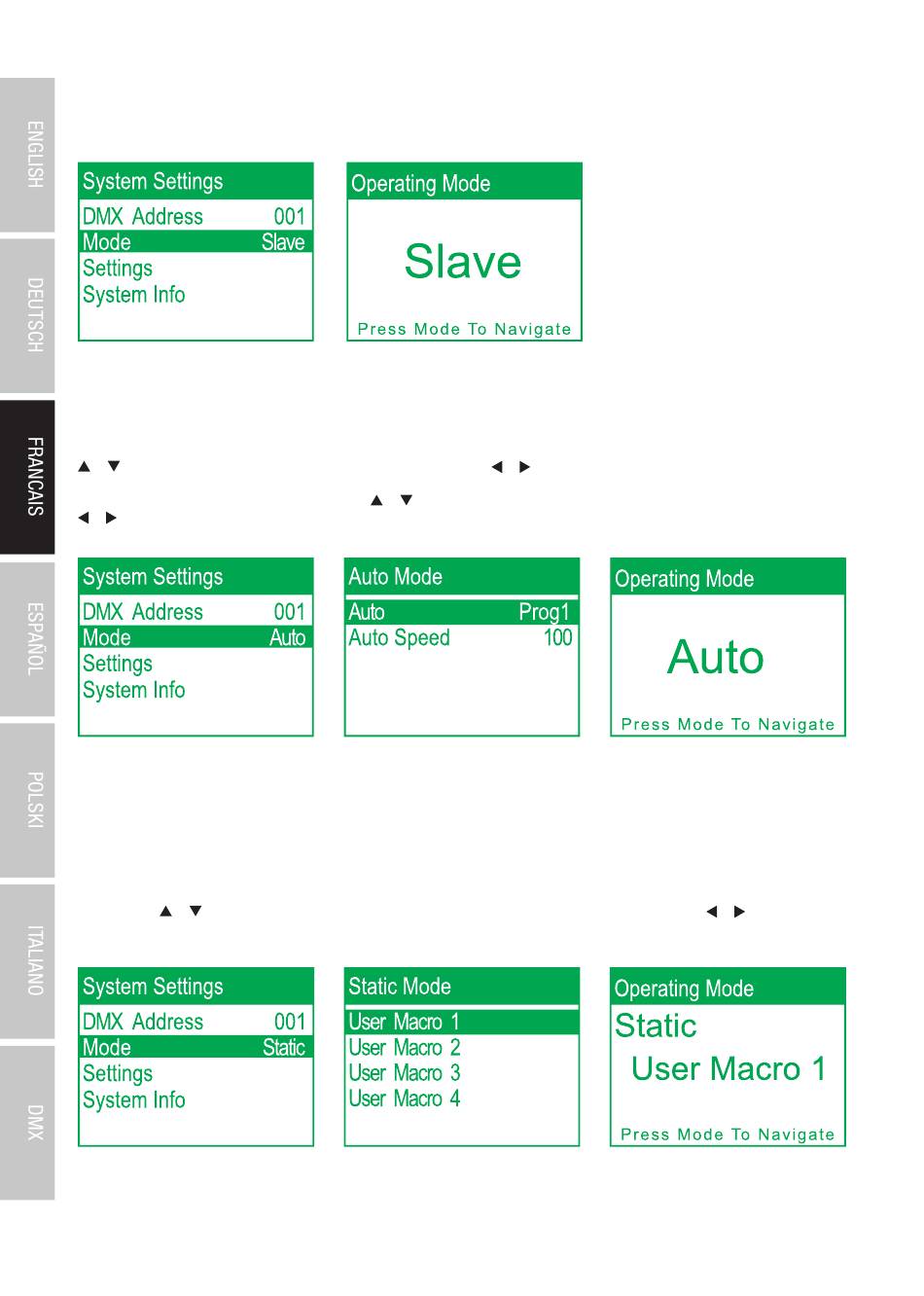Click the down arrow directly above Auto Mode screen

[x=407, y=500]
